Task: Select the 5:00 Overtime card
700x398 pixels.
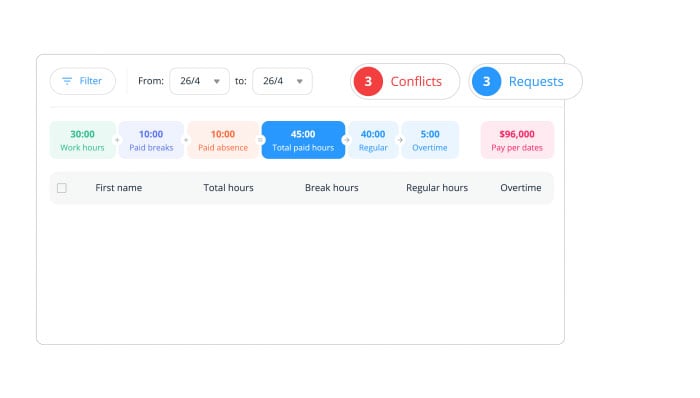Action: coord(430,140)
